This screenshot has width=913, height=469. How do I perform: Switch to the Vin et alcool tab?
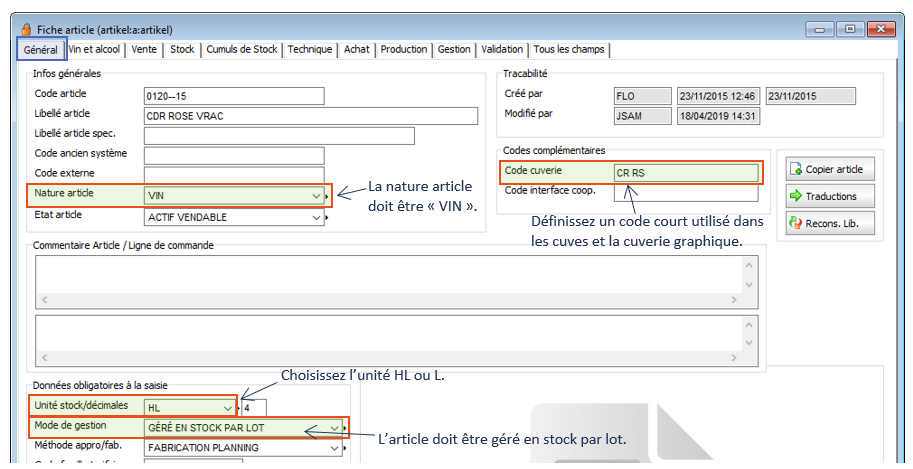[x=96, y=49]
